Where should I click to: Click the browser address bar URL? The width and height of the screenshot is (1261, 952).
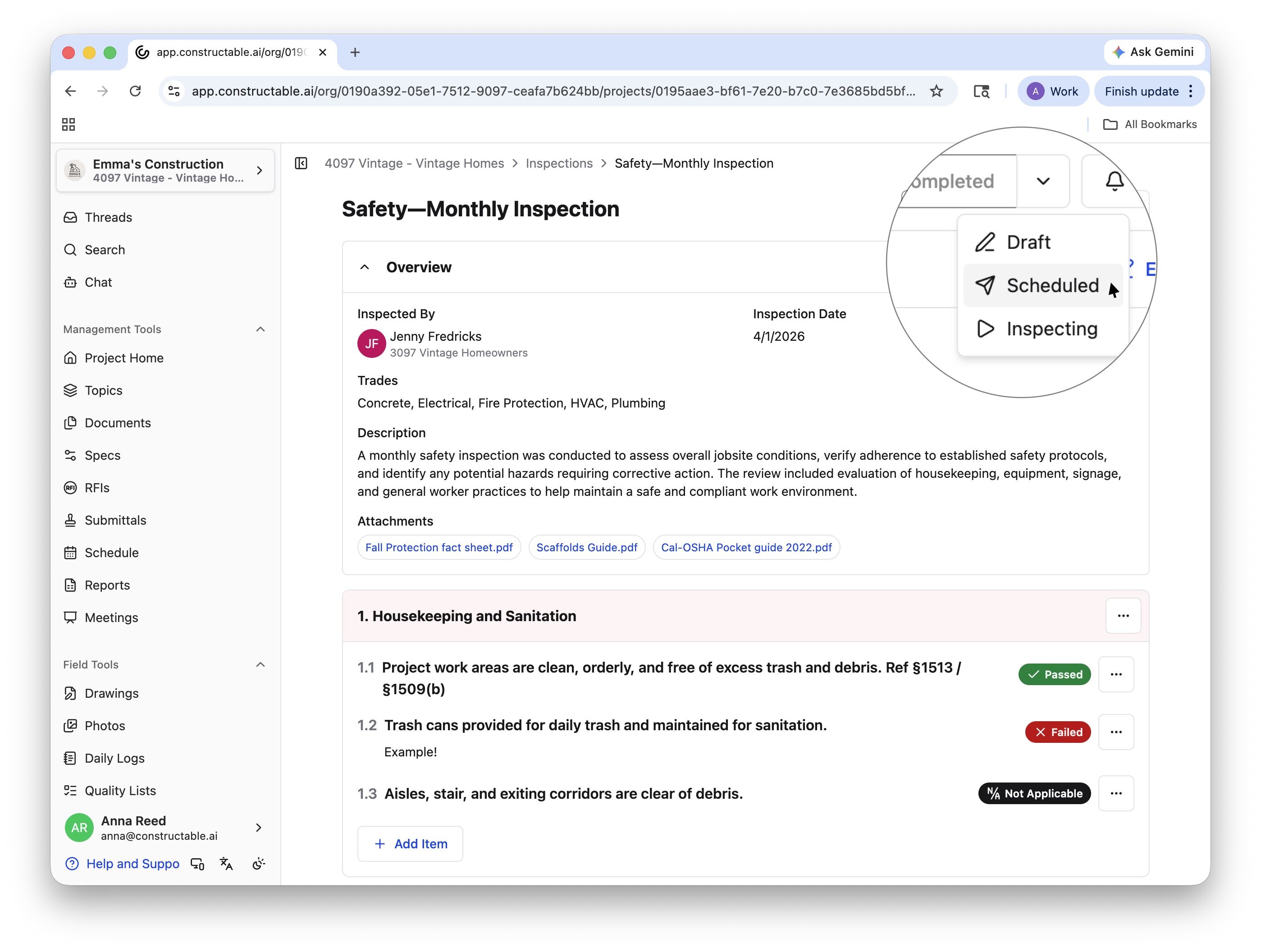553,91
